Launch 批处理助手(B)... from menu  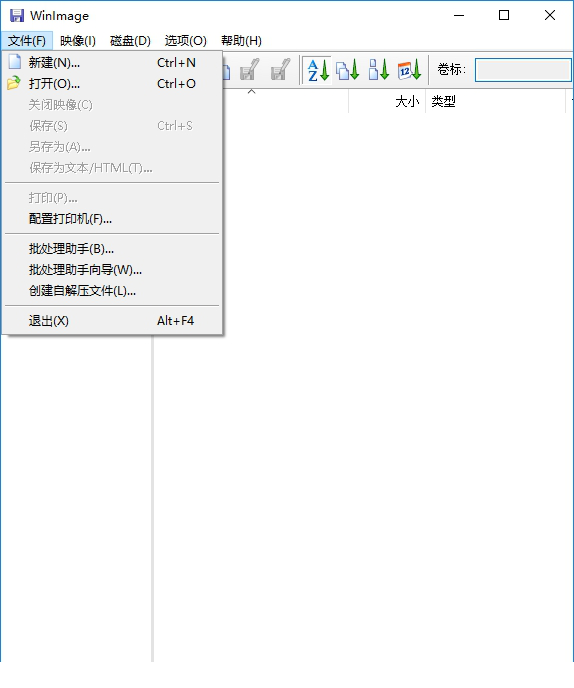click(112, 249)
